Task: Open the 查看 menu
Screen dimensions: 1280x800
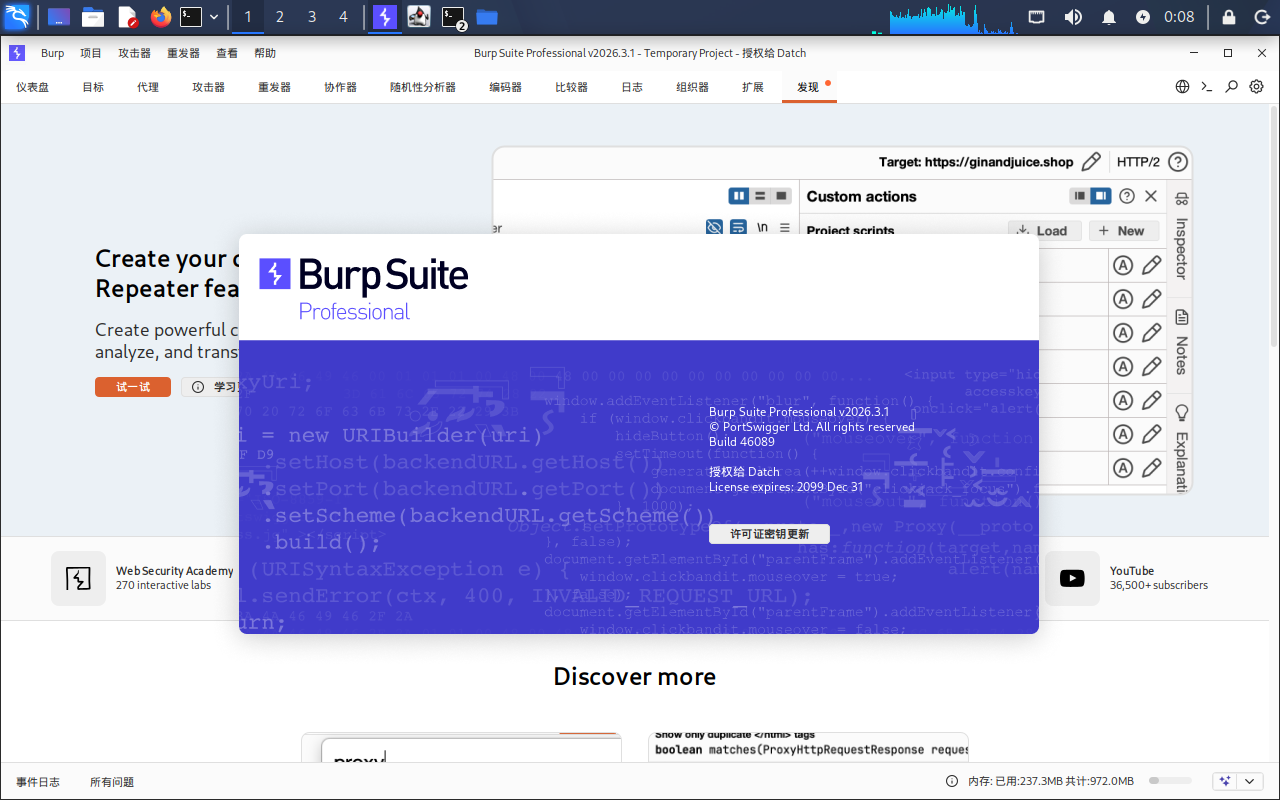Action: coord(227,53)
